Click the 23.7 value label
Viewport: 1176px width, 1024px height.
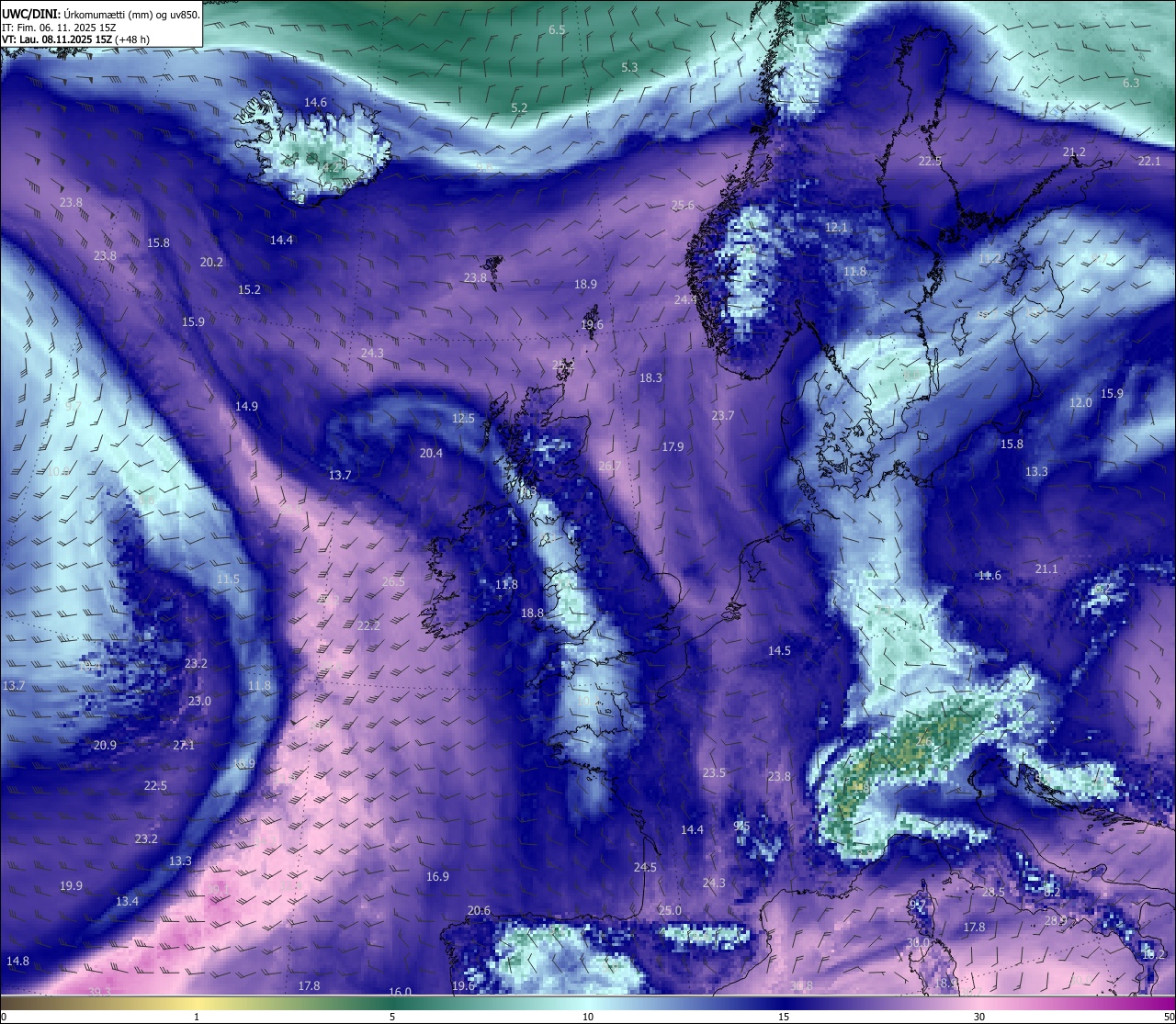723,415
